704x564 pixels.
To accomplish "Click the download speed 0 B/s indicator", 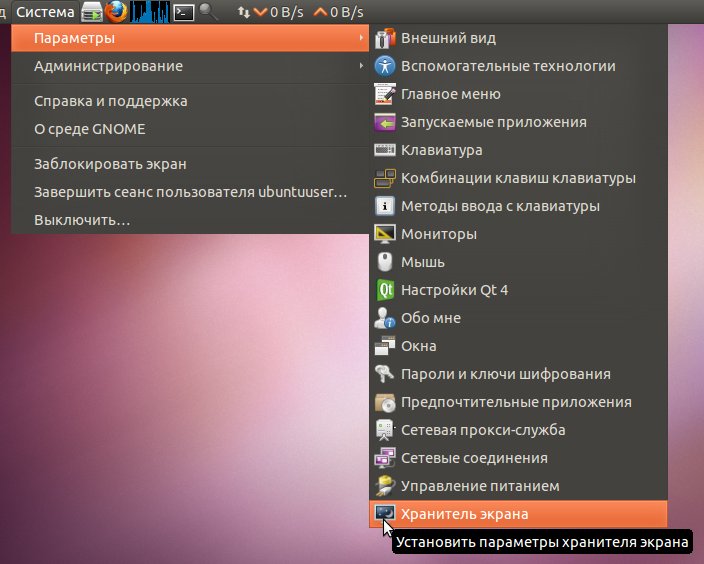I will pyautogui.click(x=278, y=12).
